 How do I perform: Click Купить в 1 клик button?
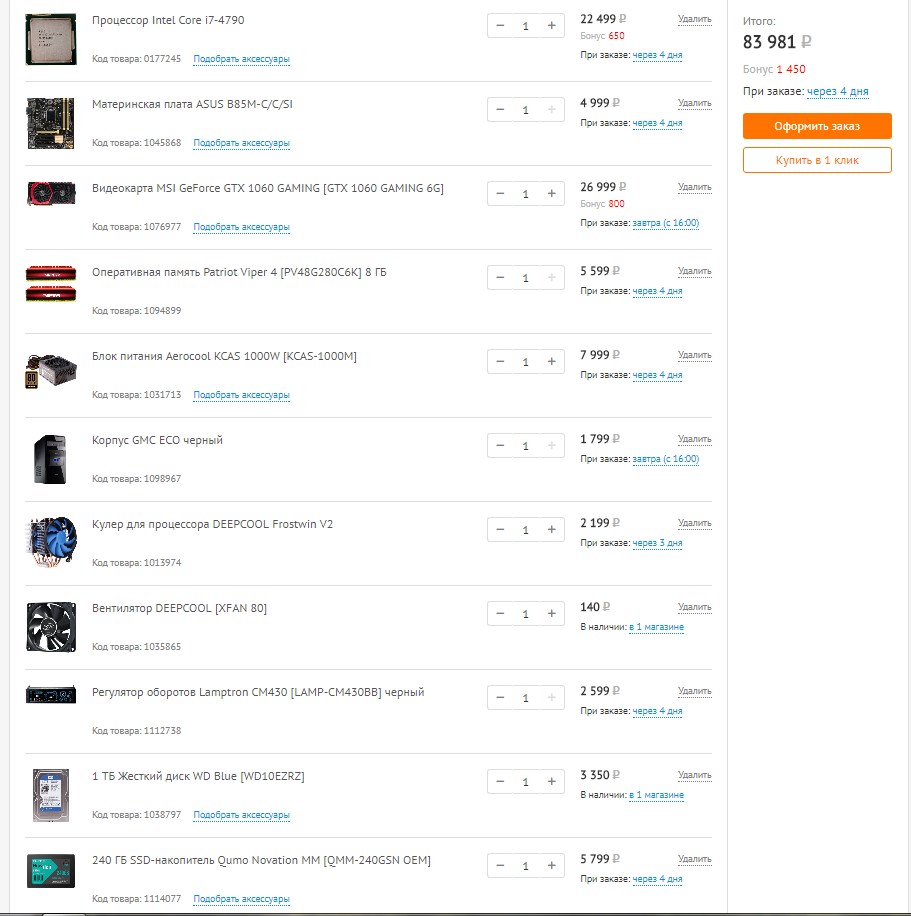pos(817,160)
